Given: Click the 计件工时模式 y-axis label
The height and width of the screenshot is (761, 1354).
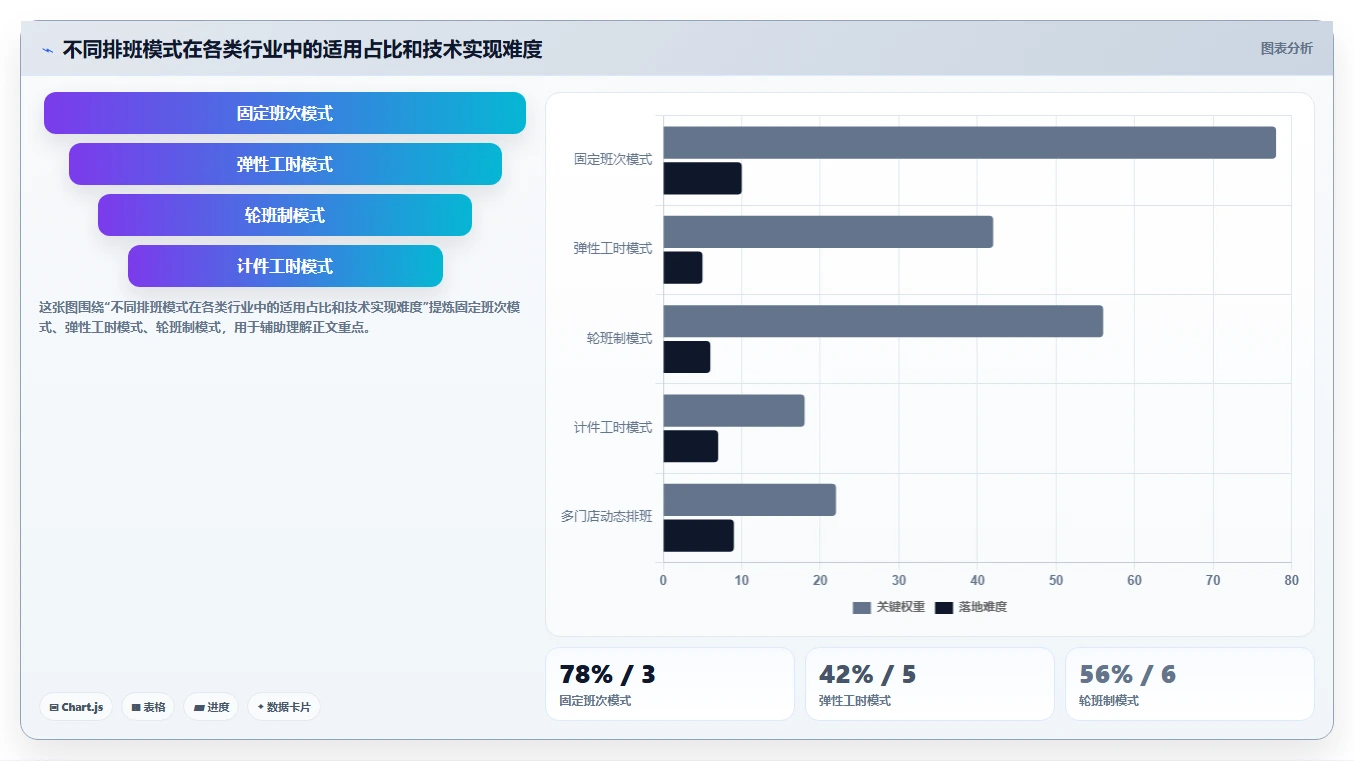Looking at the screenshot, I should click(x=613, y=427).
